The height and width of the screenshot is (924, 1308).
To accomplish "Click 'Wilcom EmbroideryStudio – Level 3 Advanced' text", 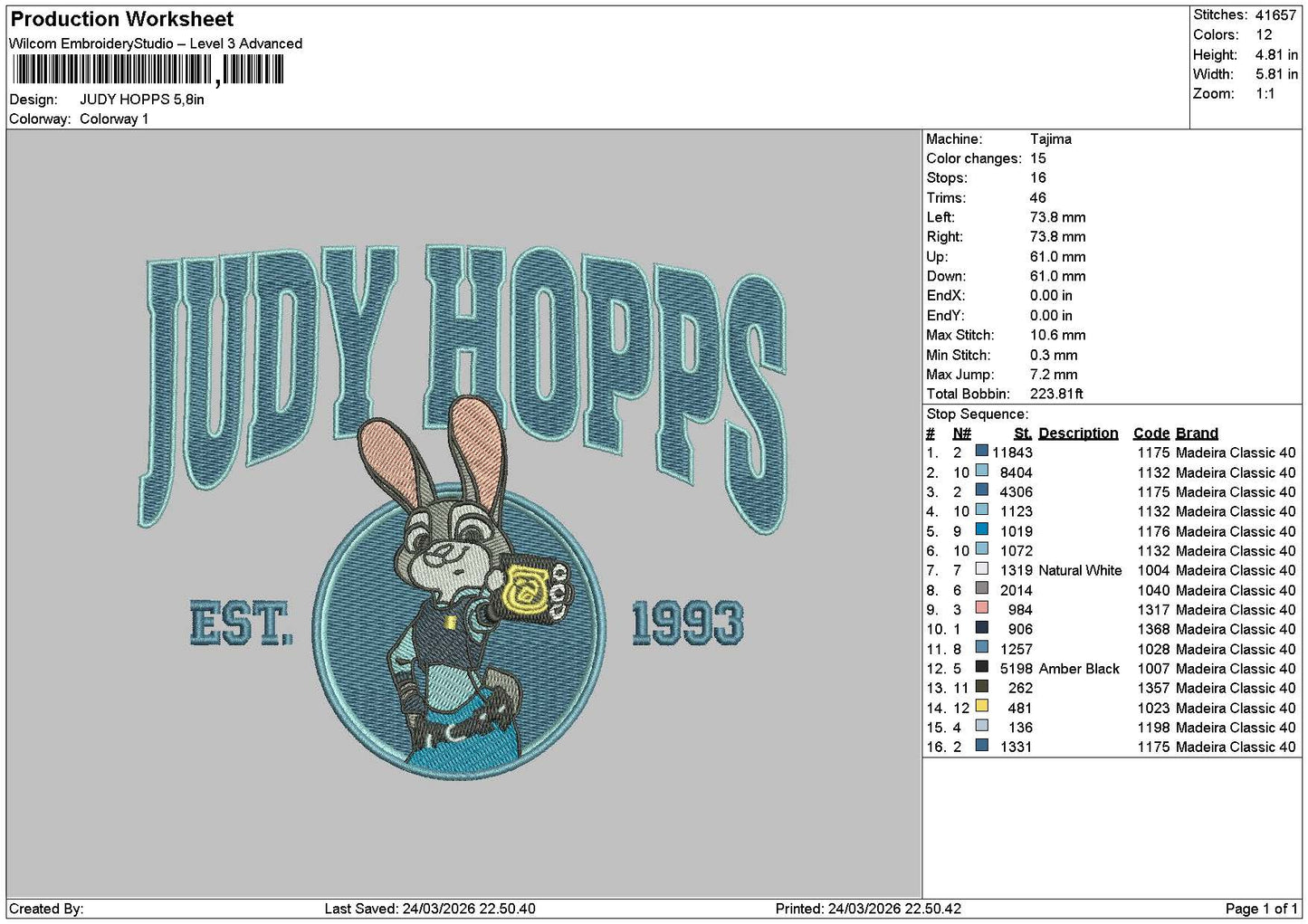I will [x=156, y=43].
